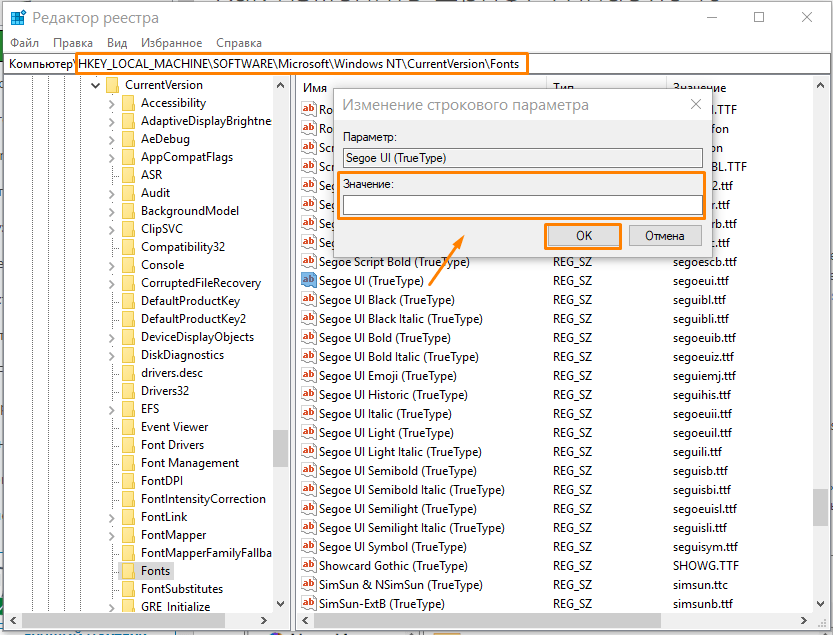The image size is (833, 635).
Task: Expand the CorruptedFileRecovery key
Action: (112, 284)
